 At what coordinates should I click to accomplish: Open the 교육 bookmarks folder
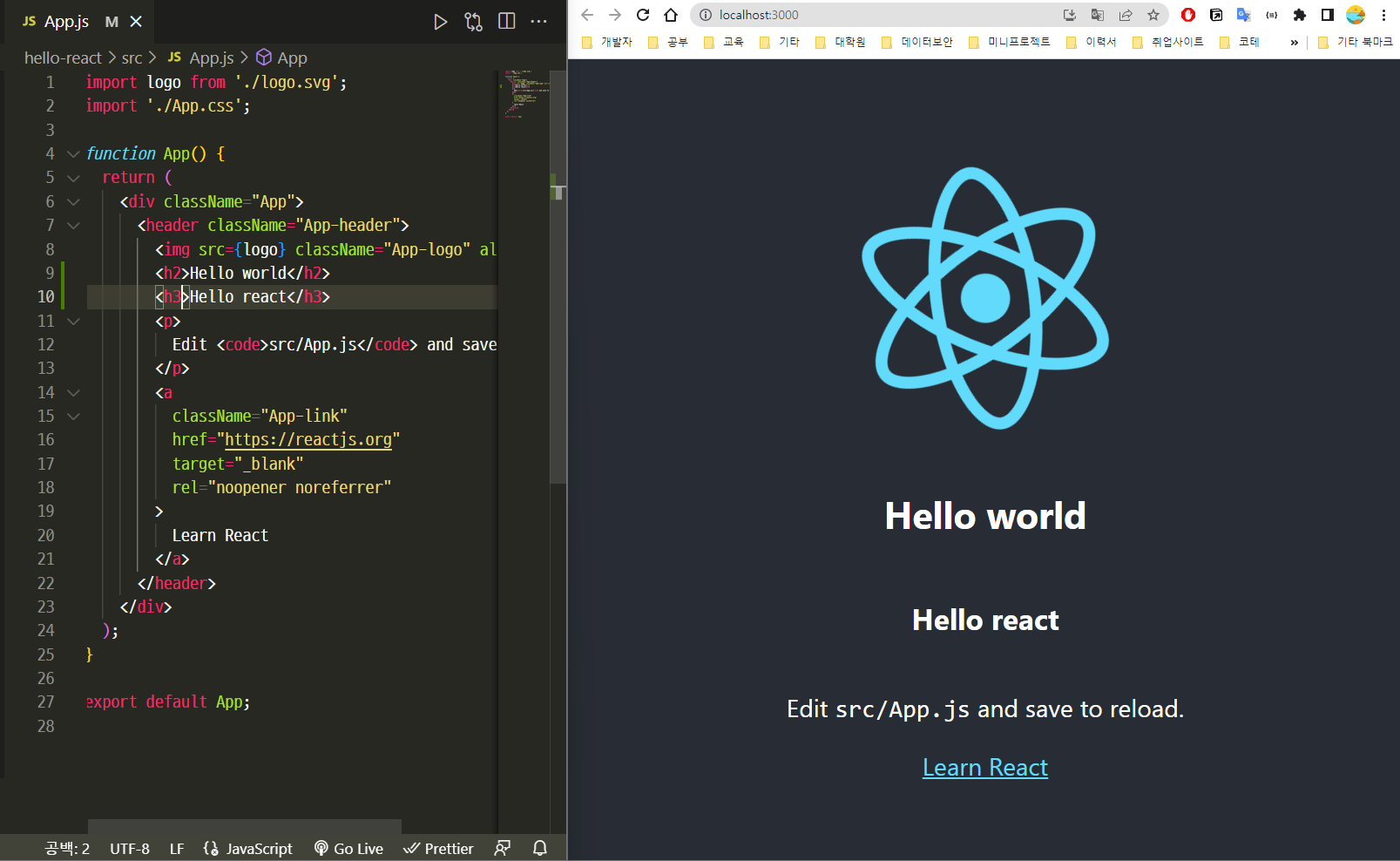[724, 42]
